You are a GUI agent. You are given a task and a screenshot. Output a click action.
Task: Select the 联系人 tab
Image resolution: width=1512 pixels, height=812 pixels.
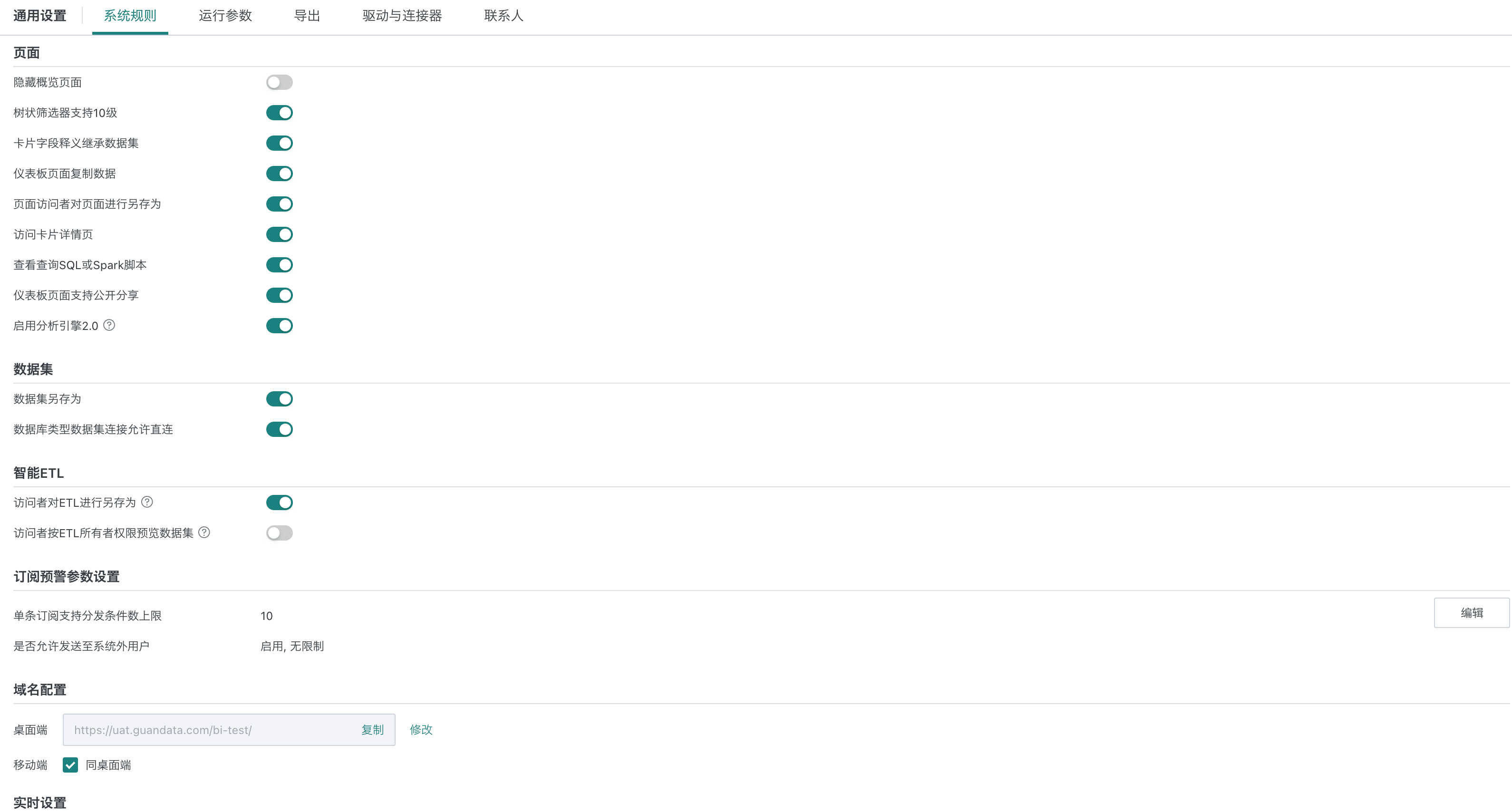tap(504, 16)
